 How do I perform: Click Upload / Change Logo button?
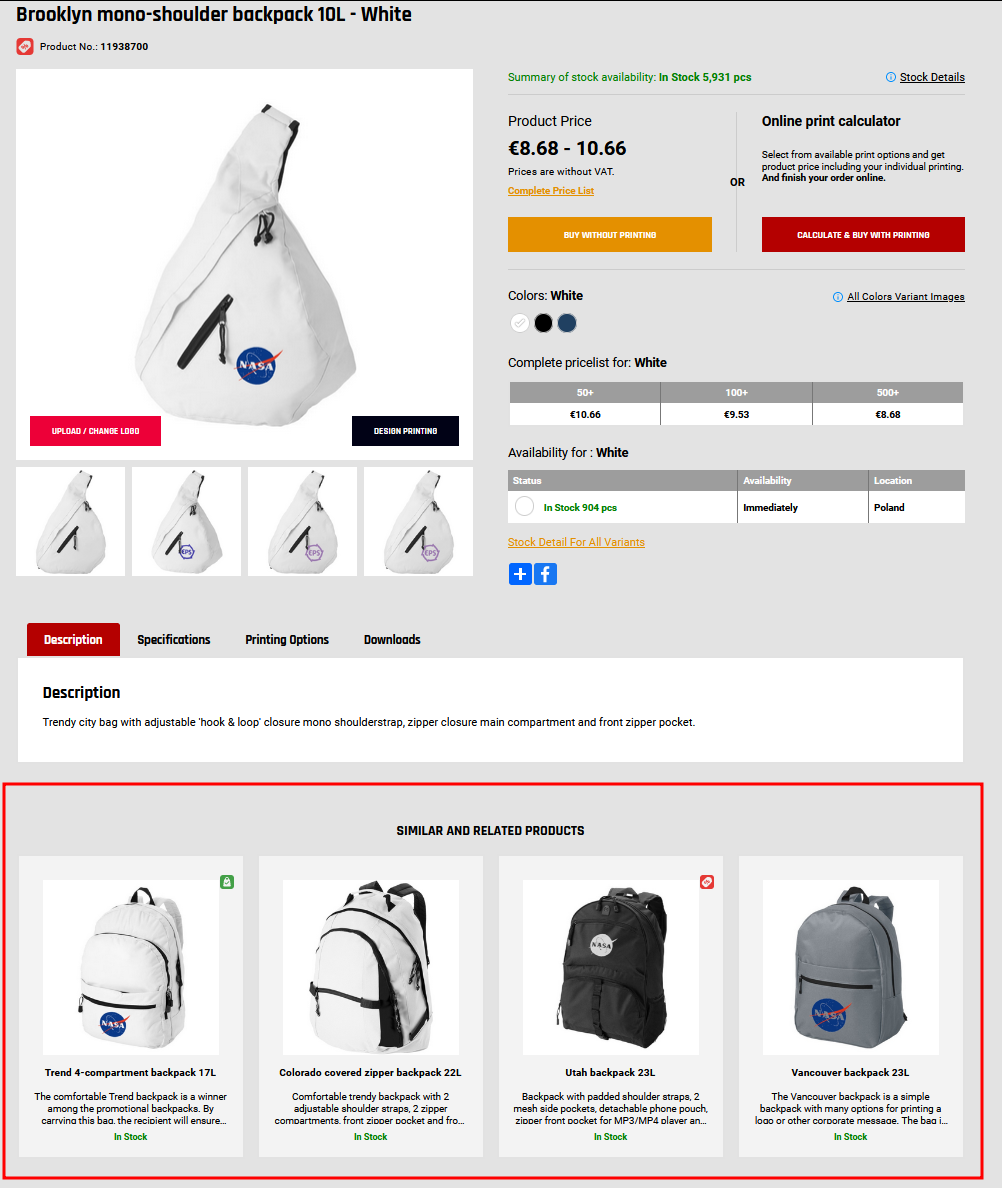click(95, 431)
